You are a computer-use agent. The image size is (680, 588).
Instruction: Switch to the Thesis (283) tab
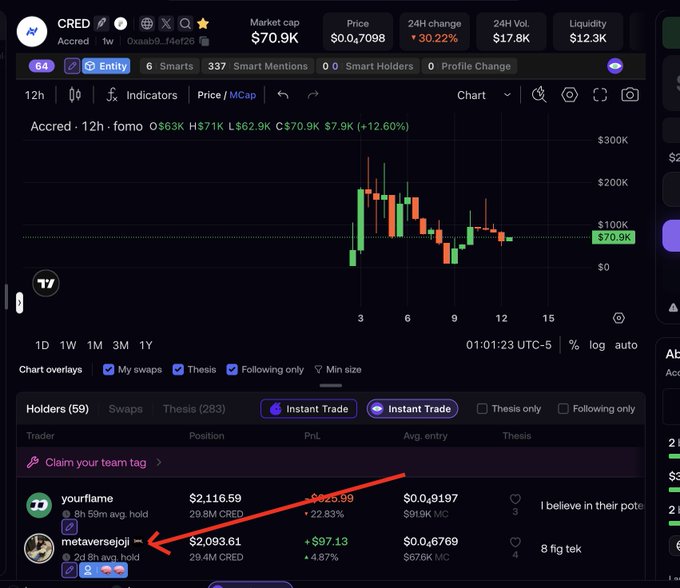[x=194, y=409]
